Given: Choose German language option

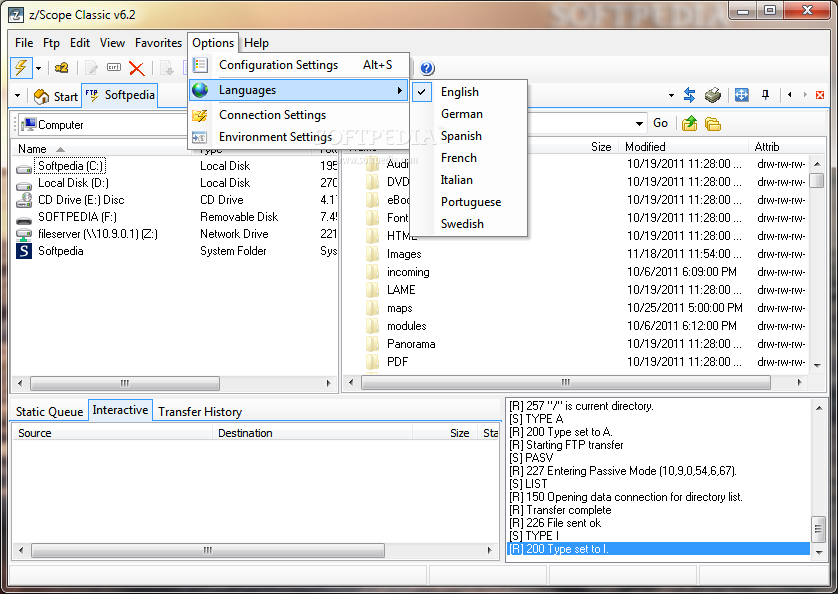Looking at the screenshot, I should [x=469, y=114].
